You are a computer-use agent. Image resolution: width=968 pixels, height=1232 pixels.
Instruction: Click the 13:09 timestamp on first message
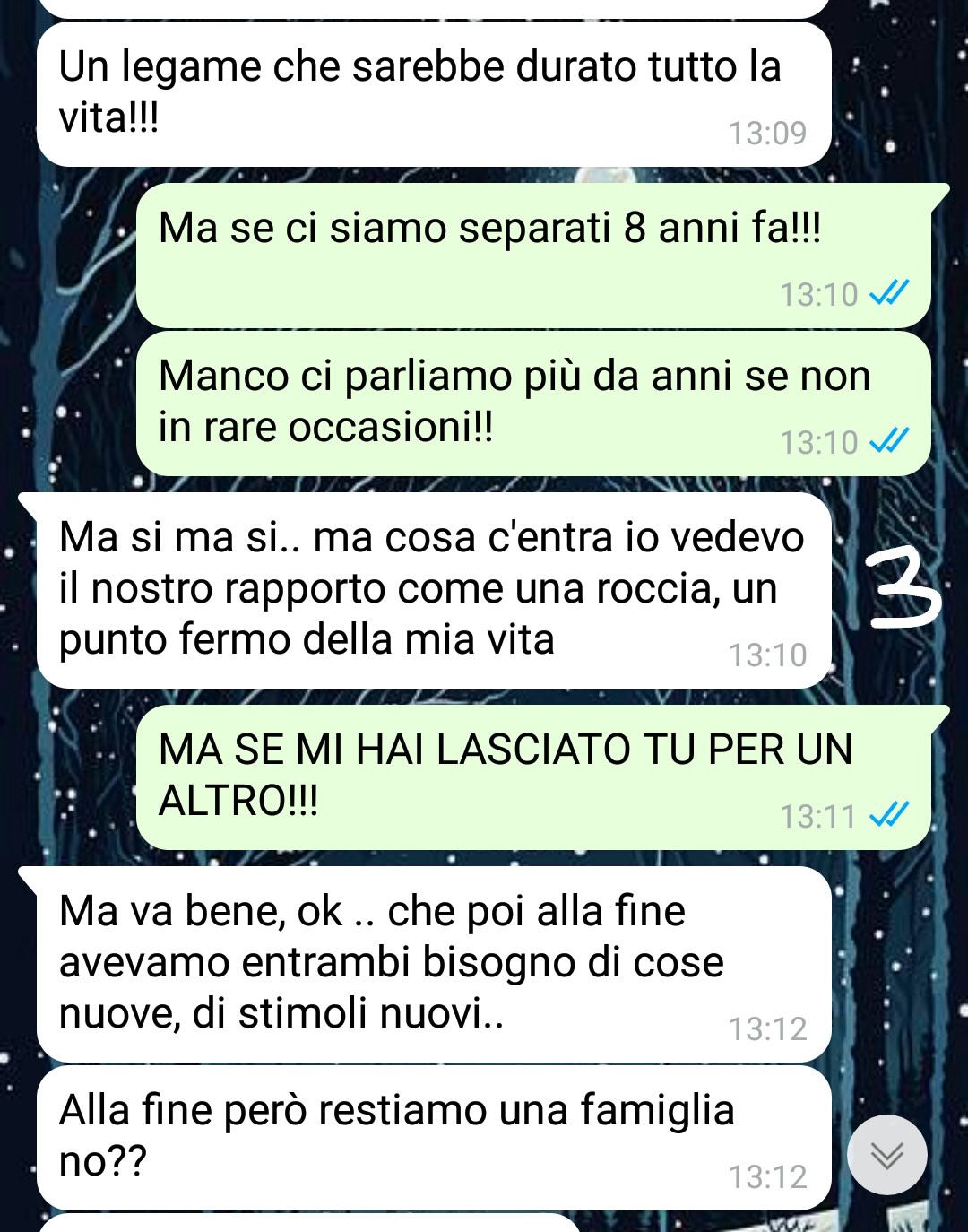(x=768, y=134)
